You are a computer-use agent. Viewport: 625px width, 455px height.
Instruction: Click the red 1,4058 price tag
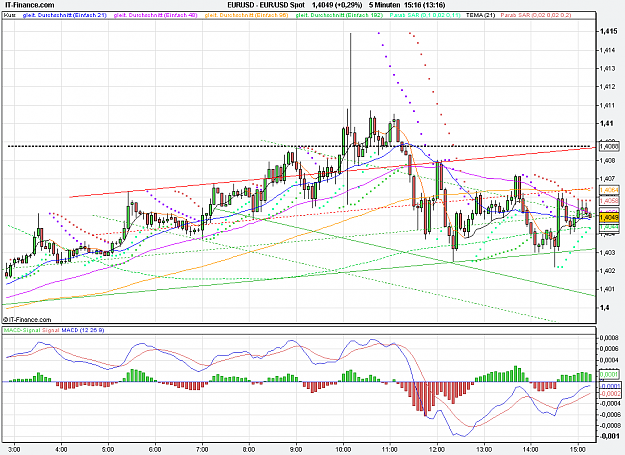click(609, 200)
